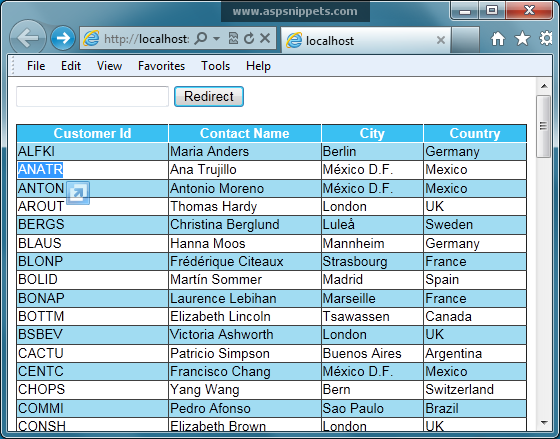Open the Tools menu

point(215,66)
